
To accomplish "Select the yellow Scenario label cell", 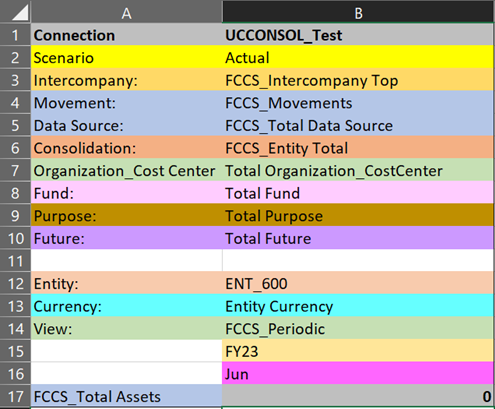I will [127, 57].
